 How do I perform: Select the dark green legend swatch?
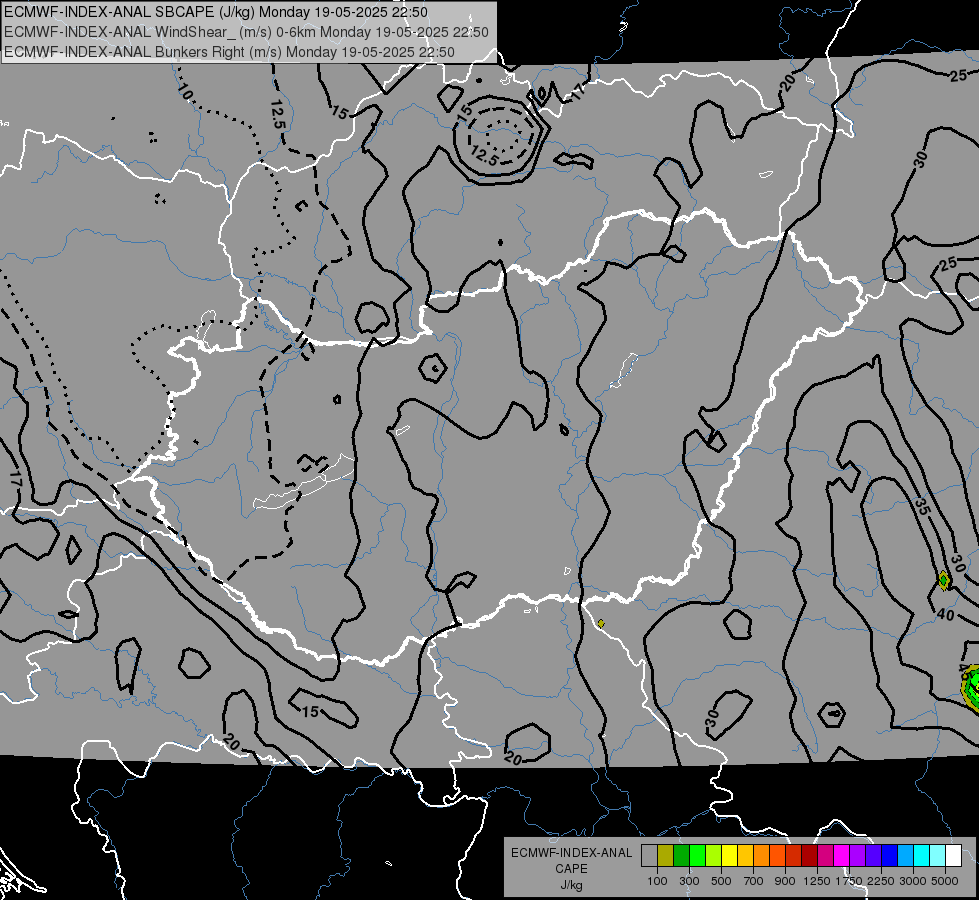point(681,855)
